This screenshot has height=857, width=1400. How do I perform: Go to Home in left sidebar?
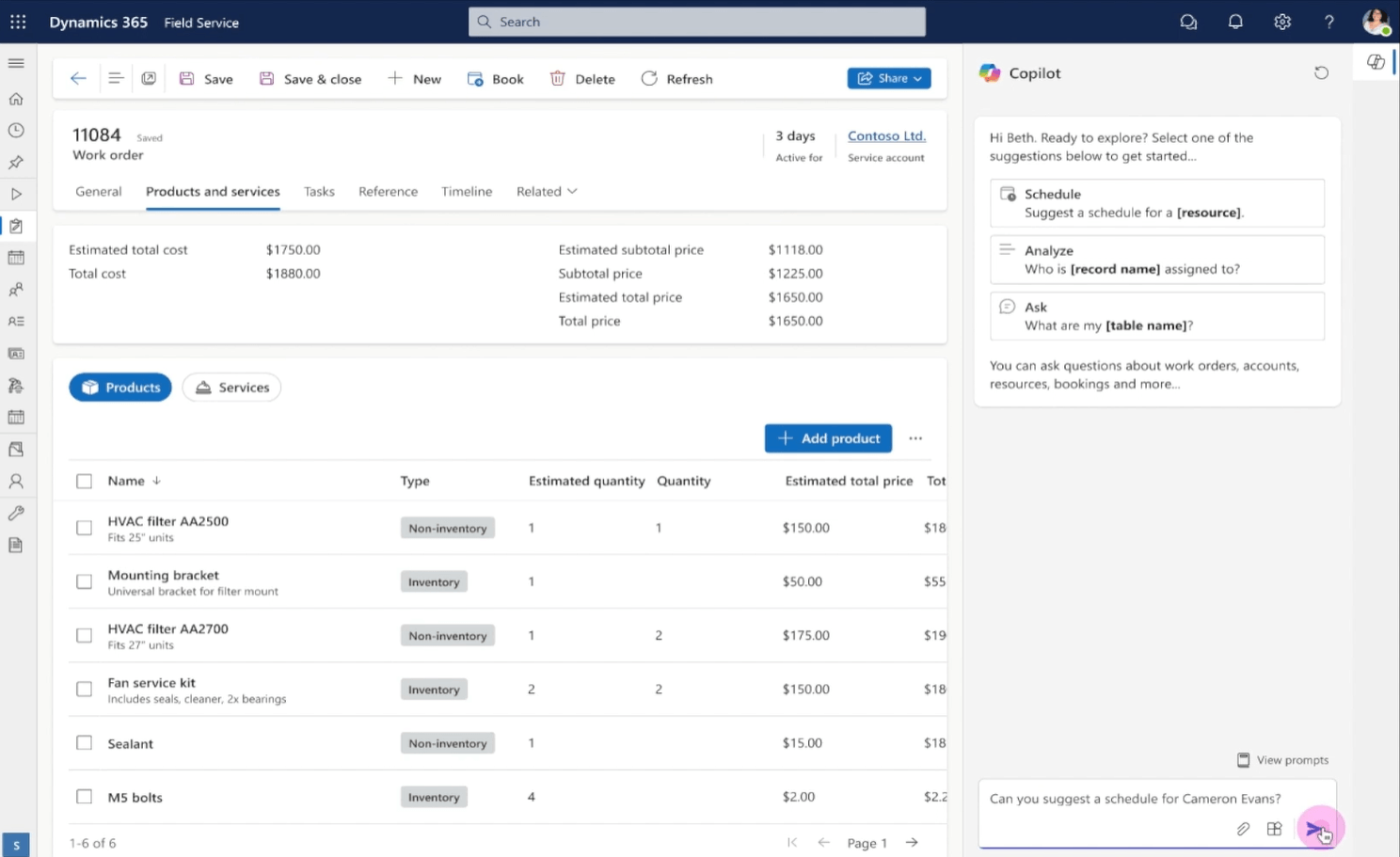click(16, 99)
